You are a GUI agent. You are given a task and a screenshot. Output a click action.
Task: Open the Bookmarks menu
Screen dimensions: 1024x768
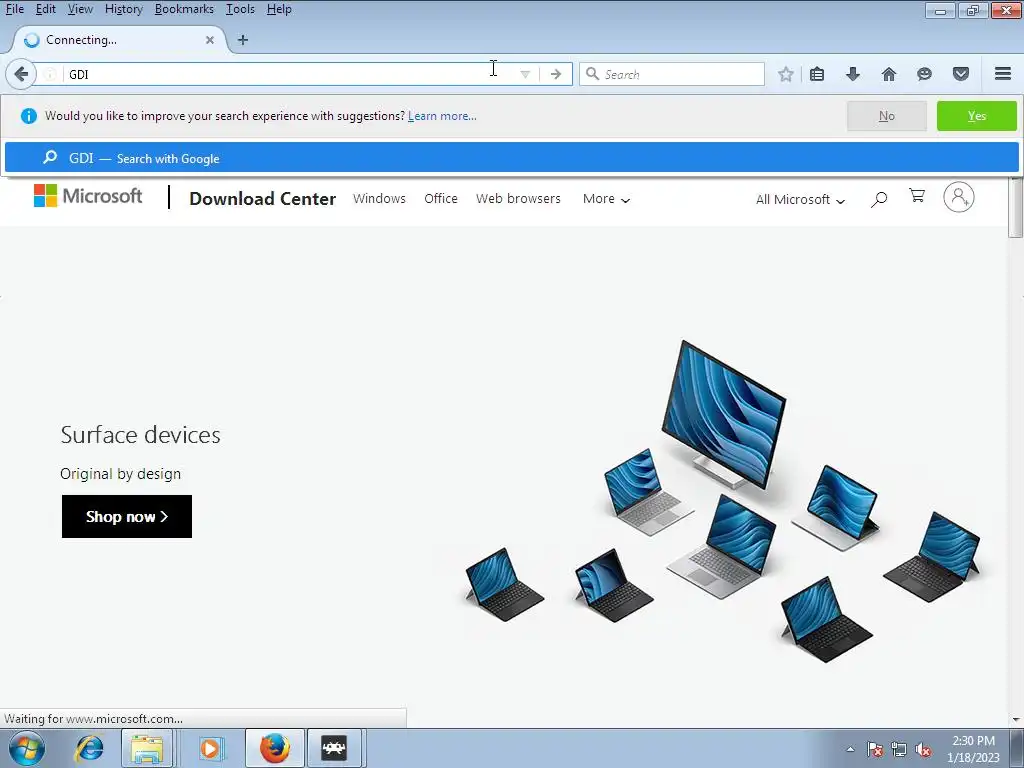coord(184,9)
